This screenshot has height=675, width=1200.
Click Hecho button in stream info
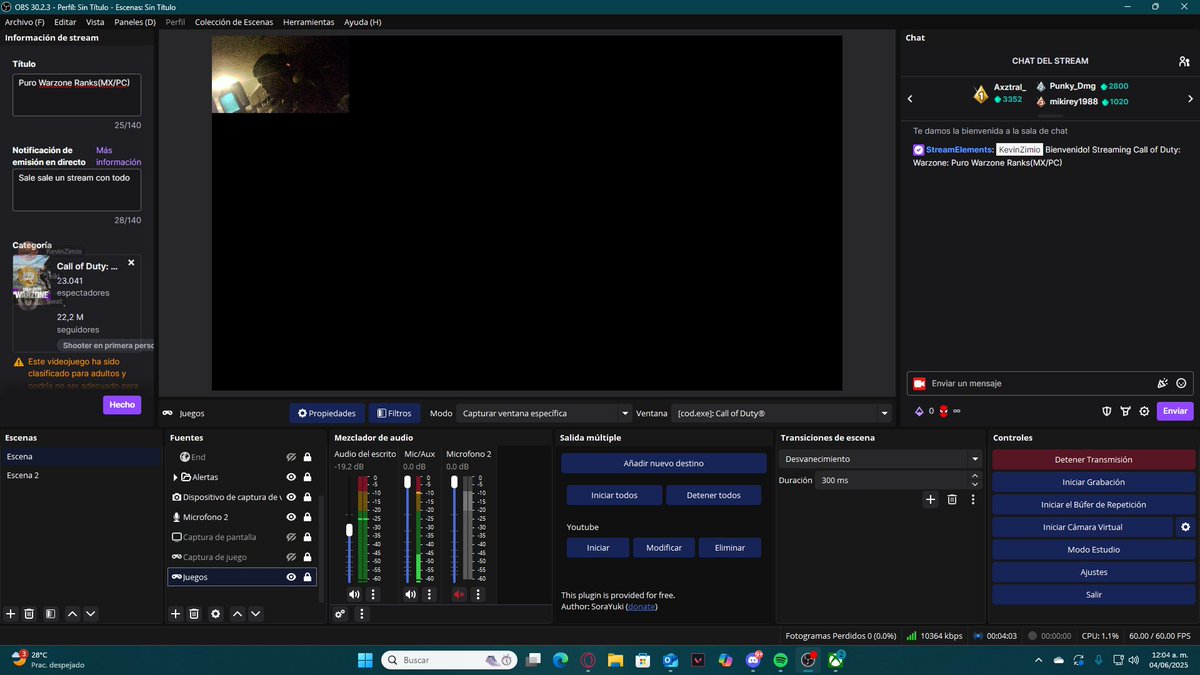pos(122,405)
